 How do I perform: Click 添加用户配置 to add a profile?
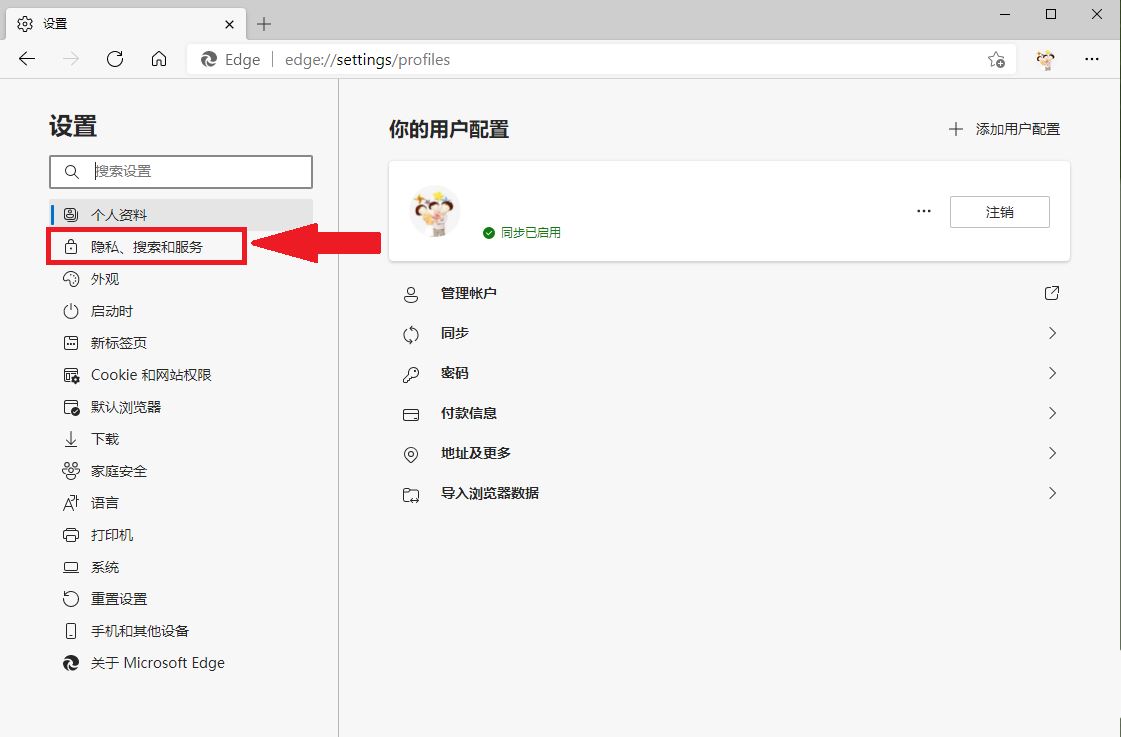(1003, 128)
